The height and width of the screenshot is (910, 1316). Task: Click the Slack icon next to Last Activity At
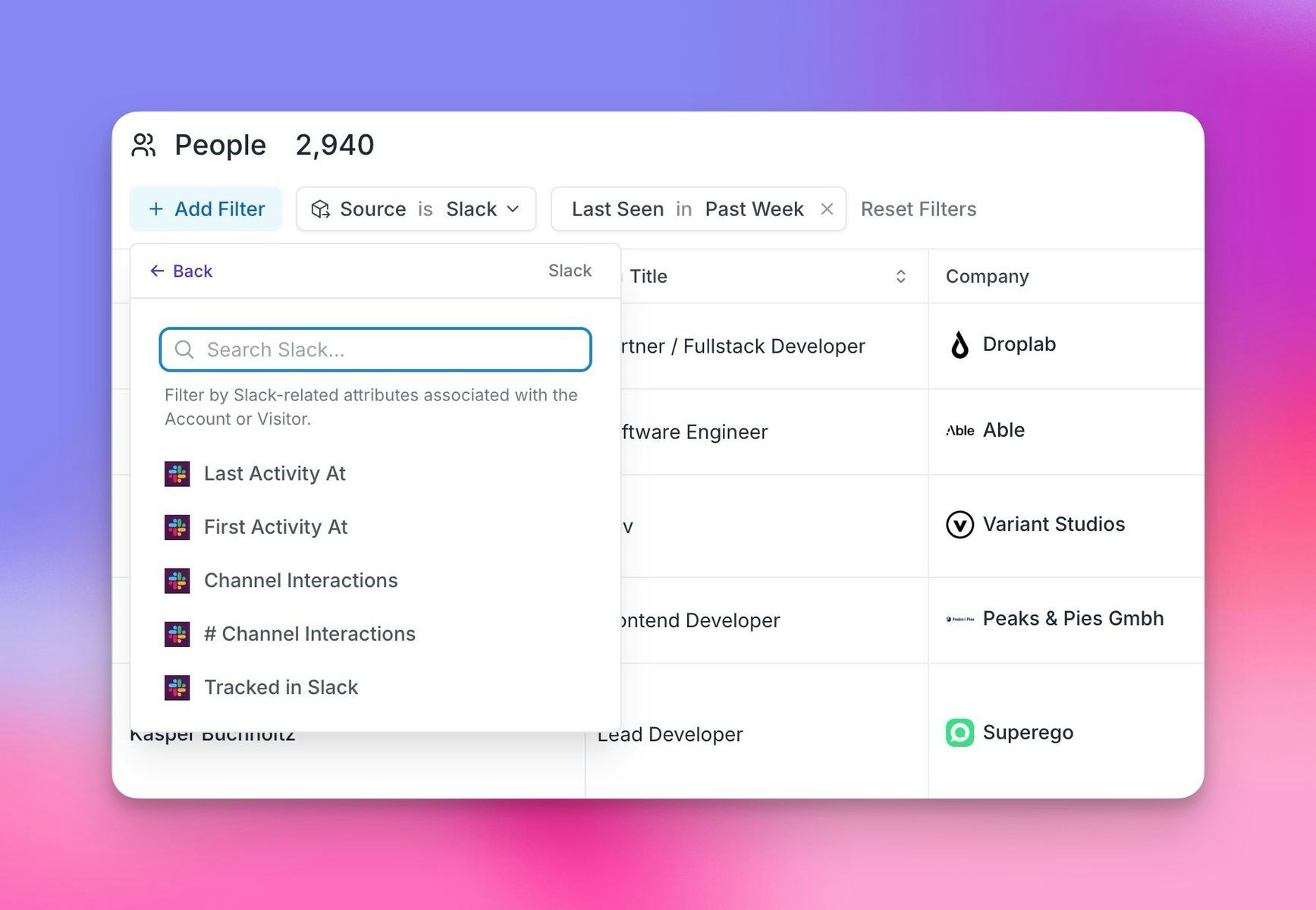coord(177,473)
